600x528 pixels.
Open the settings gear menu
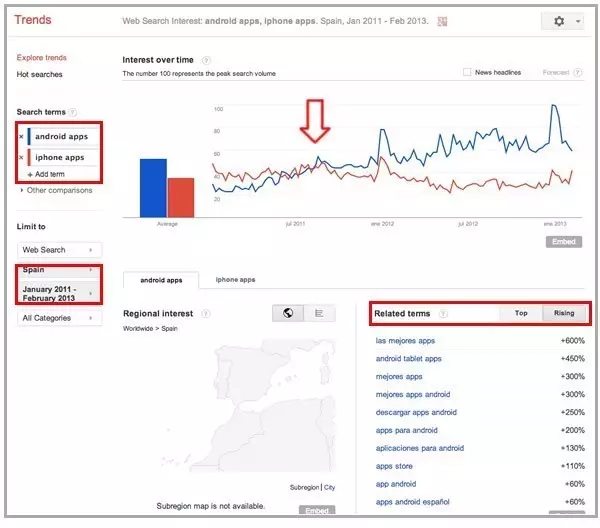pos(560,21)
